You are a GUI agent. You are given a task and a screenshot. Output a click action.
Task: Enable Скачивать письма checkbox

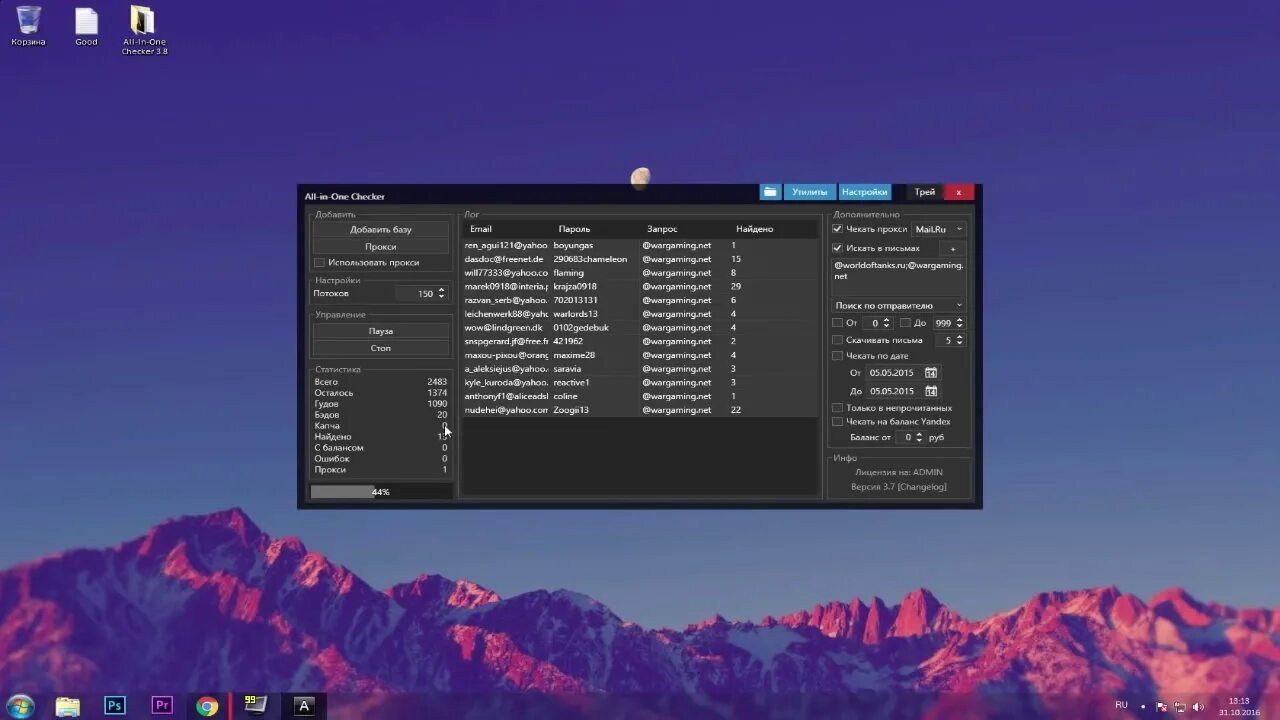coord(837,341)
